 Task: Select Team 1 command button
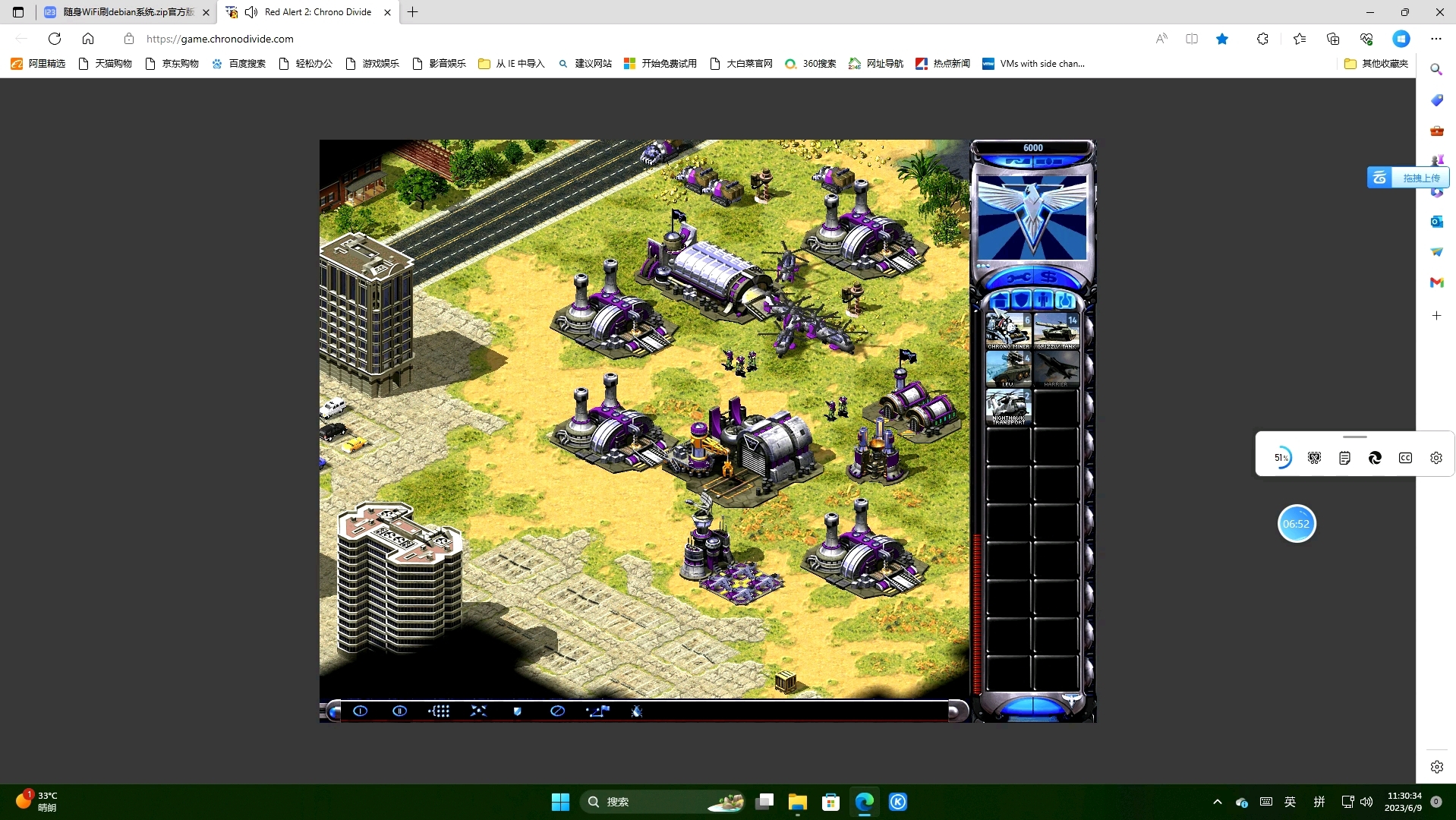pyautogui.click(x=360, y=711)
